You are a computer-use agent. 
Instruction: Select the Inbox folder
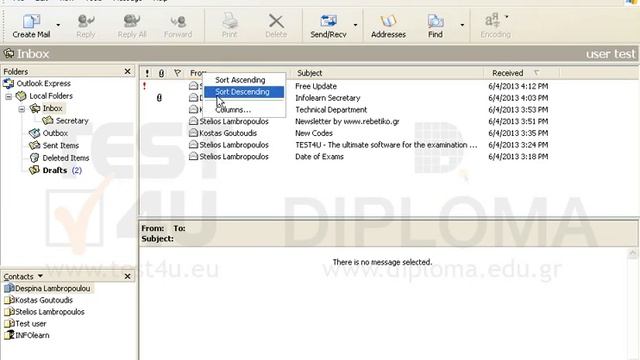(52, 108)
